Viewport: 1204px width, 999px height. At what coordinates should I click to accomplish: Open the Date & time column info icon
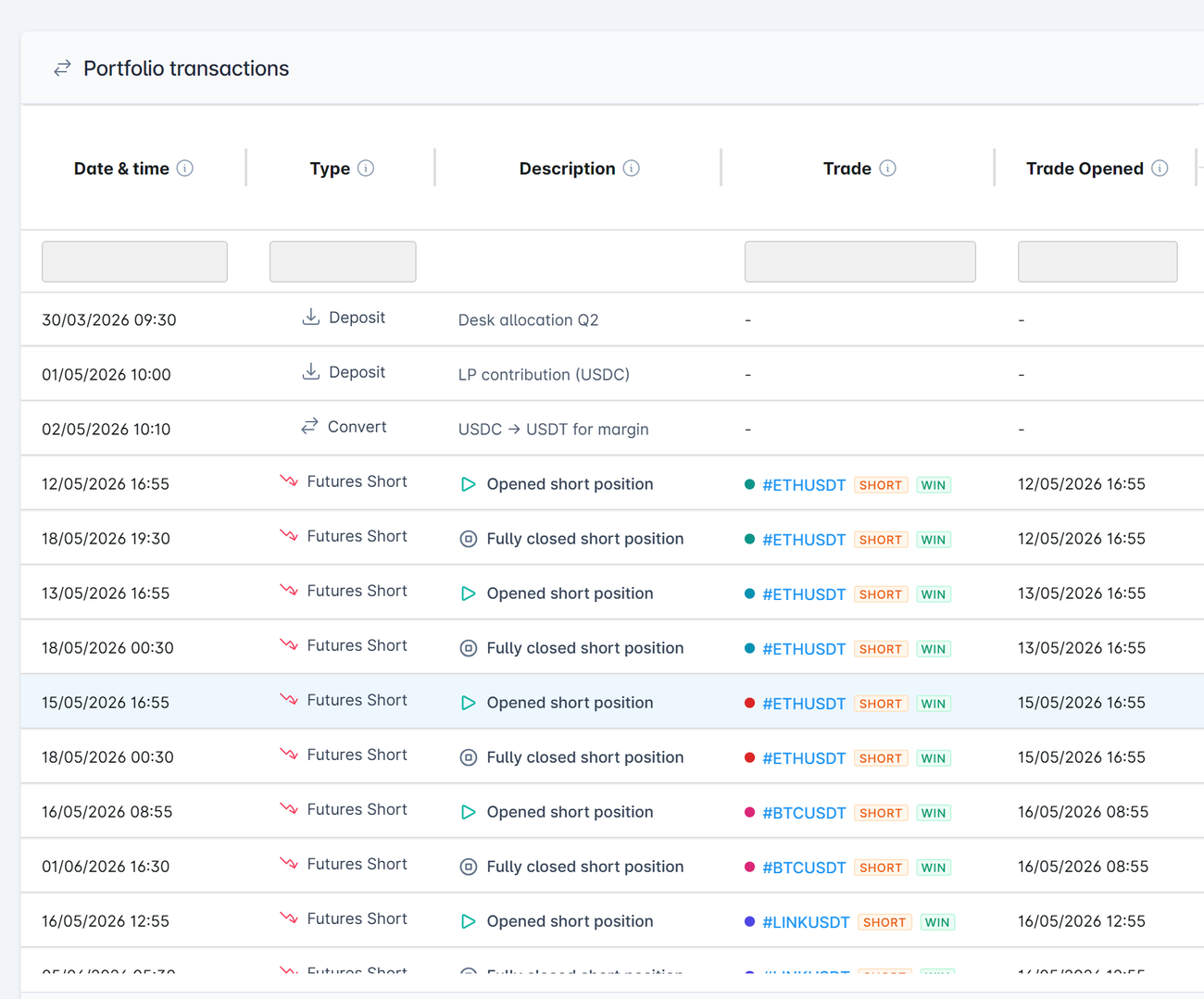pyautogui.click(x=185, y=168)
